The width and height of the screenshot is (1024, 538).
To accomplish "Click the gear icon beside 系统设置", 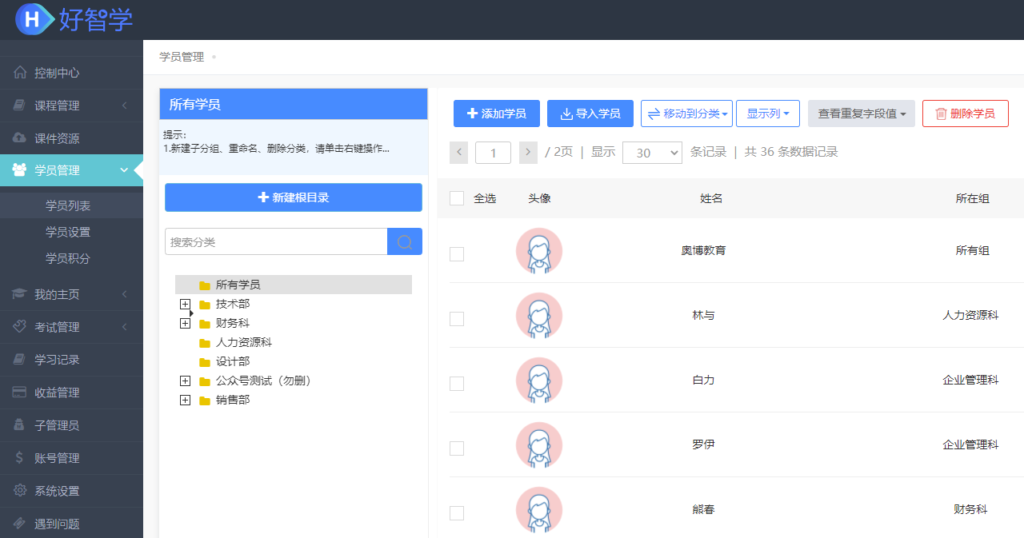I will (x=20, y=490).
